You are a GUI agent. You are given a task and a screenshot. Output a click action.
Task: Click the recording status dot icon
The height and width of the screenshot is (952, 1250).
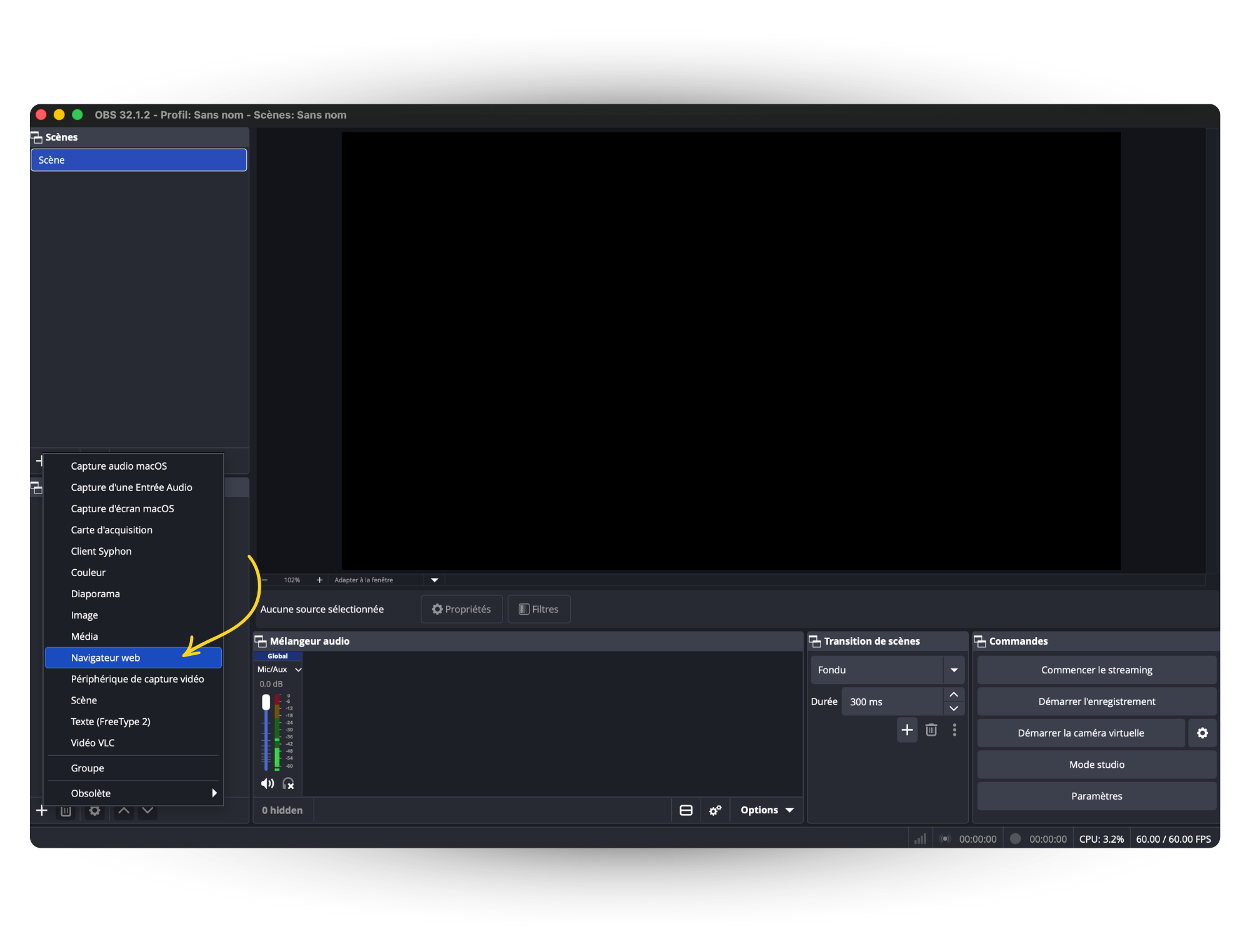(1016, 839)
